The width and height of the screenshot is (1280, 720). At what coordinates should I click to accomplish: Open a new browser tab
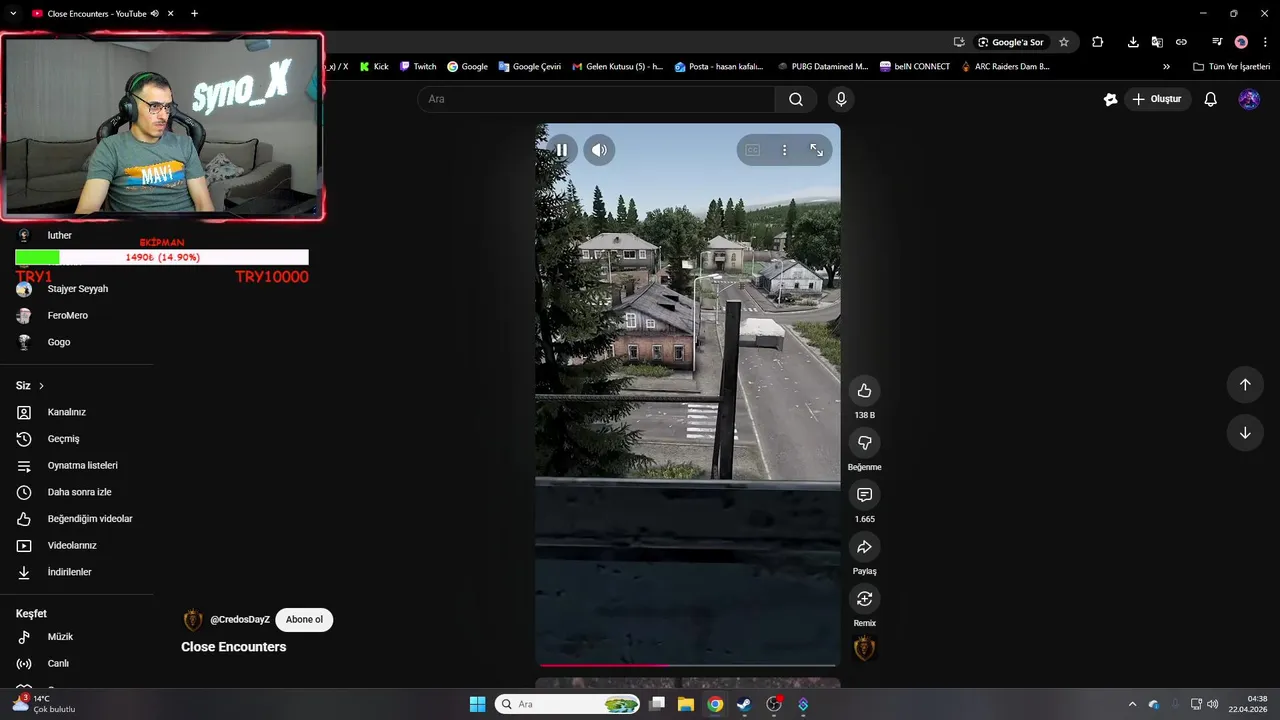[x=194, y=14]
